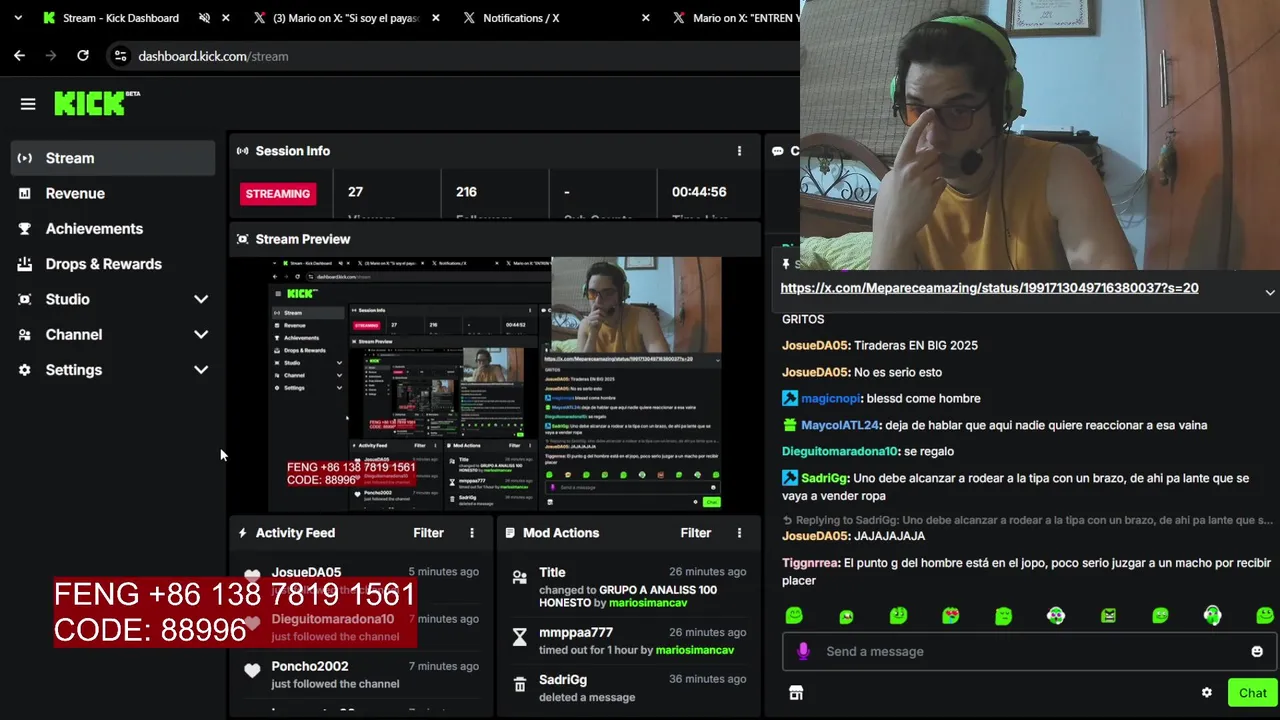Switch to the Notifications / X tab
The width and height of the screenshot is (1280, 720).
coord(555,18)
